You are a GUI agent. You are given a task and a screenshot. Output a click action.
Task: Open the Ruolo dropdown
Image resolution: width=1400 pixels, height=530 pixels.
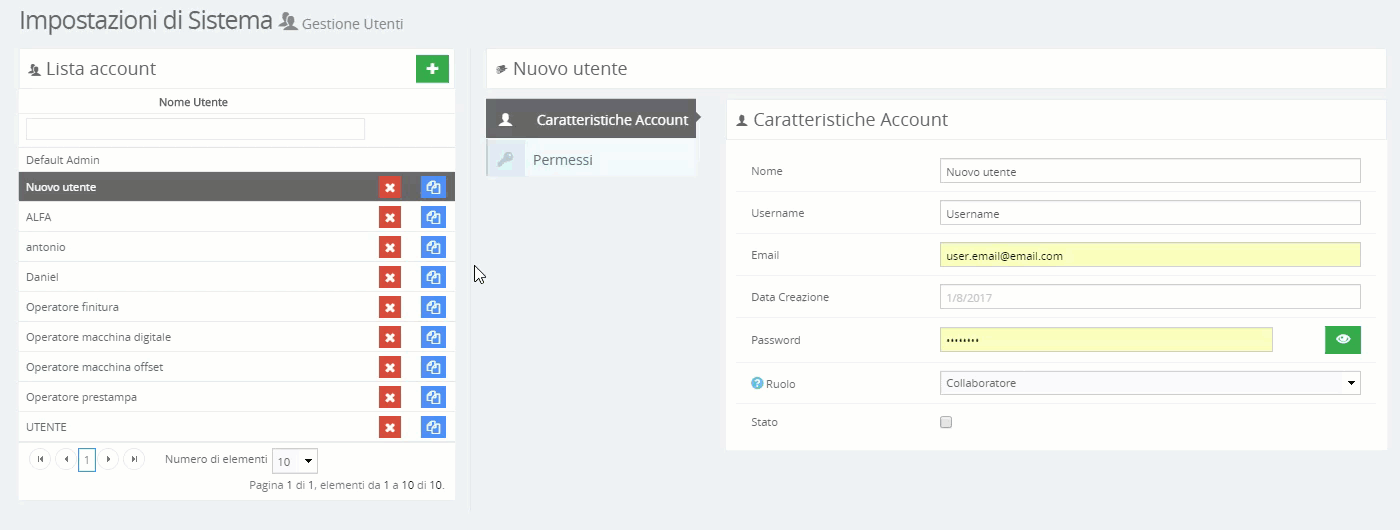tap(1150, 383)
